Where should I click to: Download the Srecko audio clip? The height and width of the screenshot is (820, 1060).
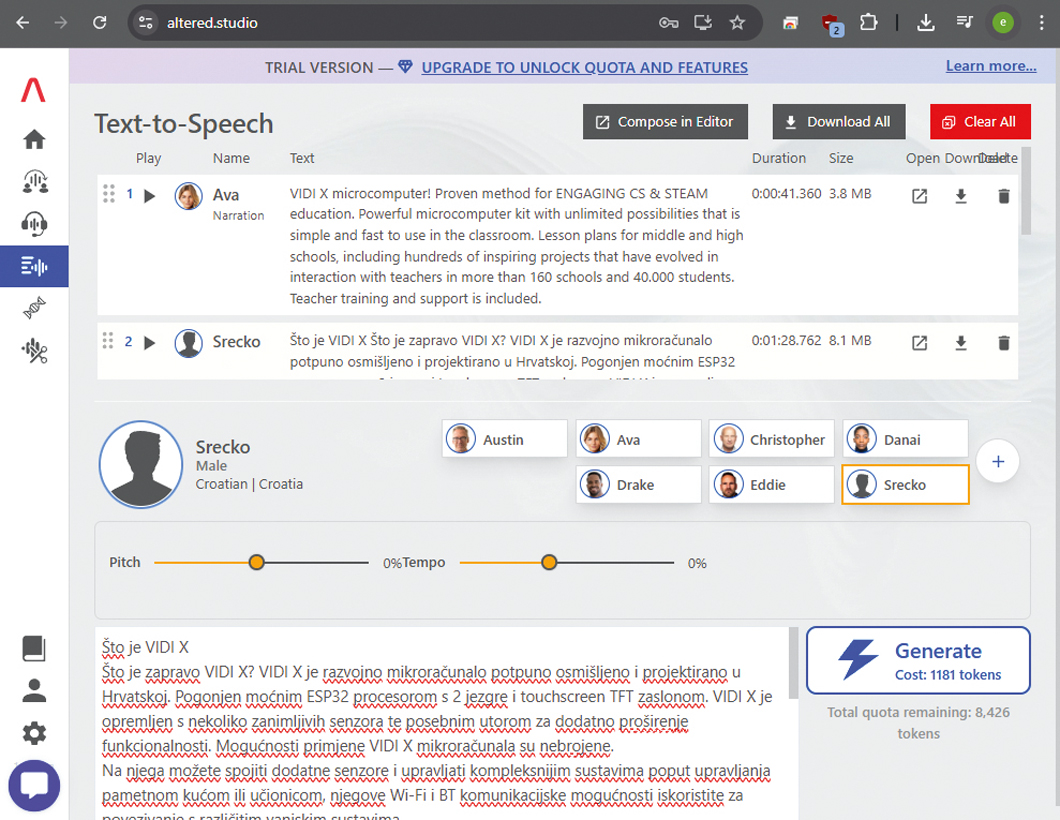[961, 343]
